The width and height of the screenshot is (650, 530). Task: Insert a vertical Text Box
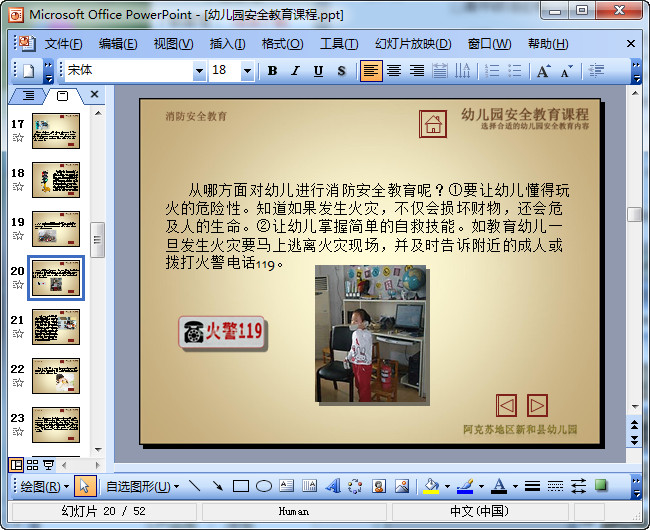[310, 486]
